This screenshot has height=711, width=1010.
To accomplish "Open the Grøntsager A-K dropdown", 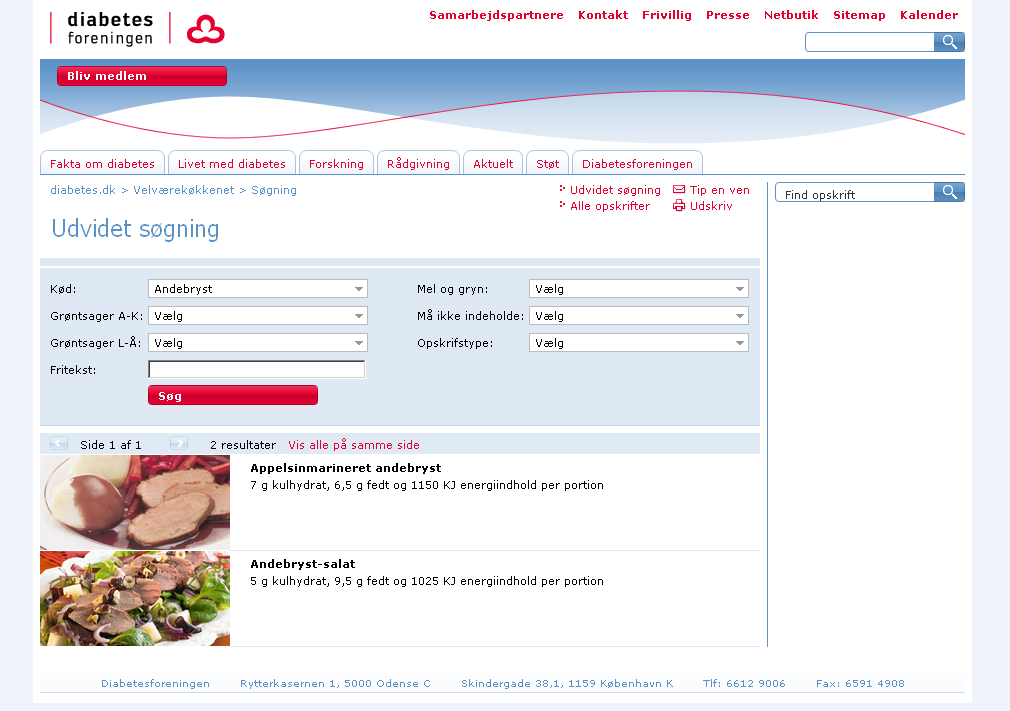I will 258,316.
